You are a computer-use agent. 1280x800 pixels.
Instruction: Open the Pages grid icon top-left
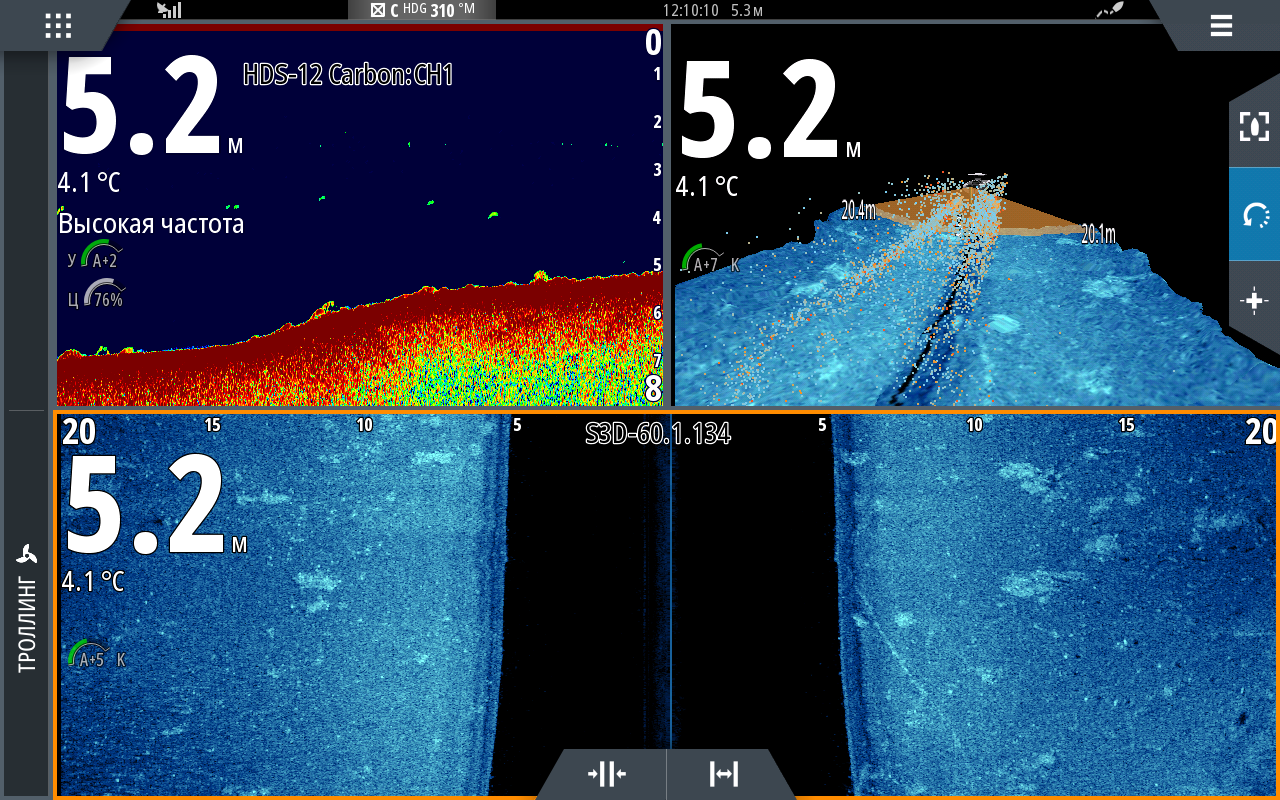(x=57, y=26)
